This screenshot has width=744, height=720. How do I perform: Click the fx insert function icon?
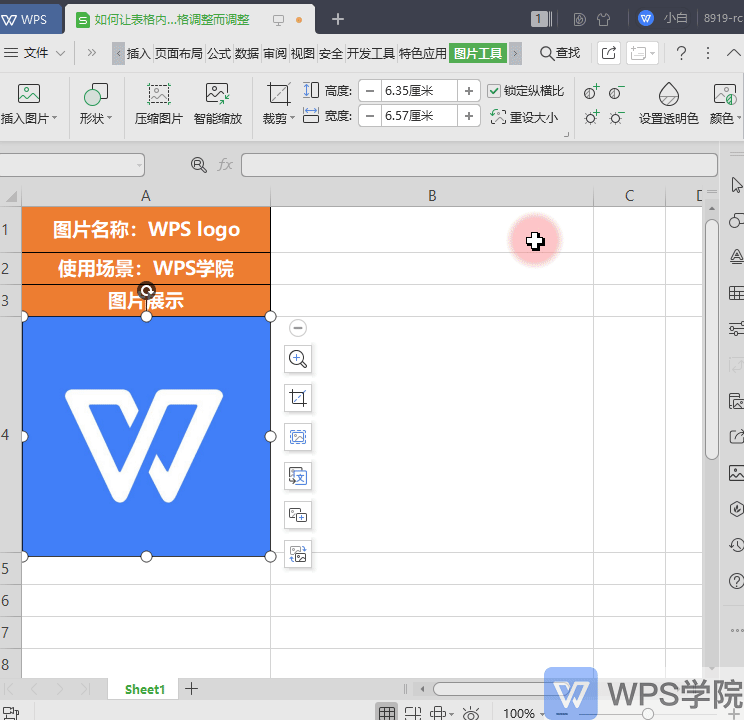coord(224,165)
